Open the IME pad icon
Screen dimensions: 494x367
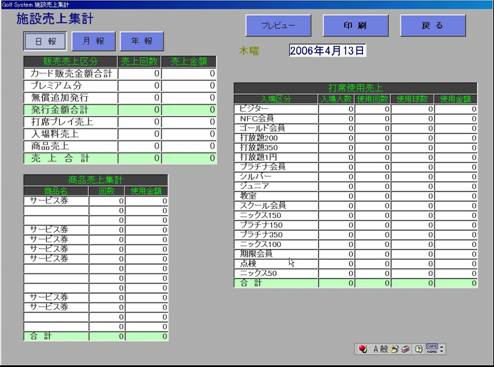(x=395, y=349)
